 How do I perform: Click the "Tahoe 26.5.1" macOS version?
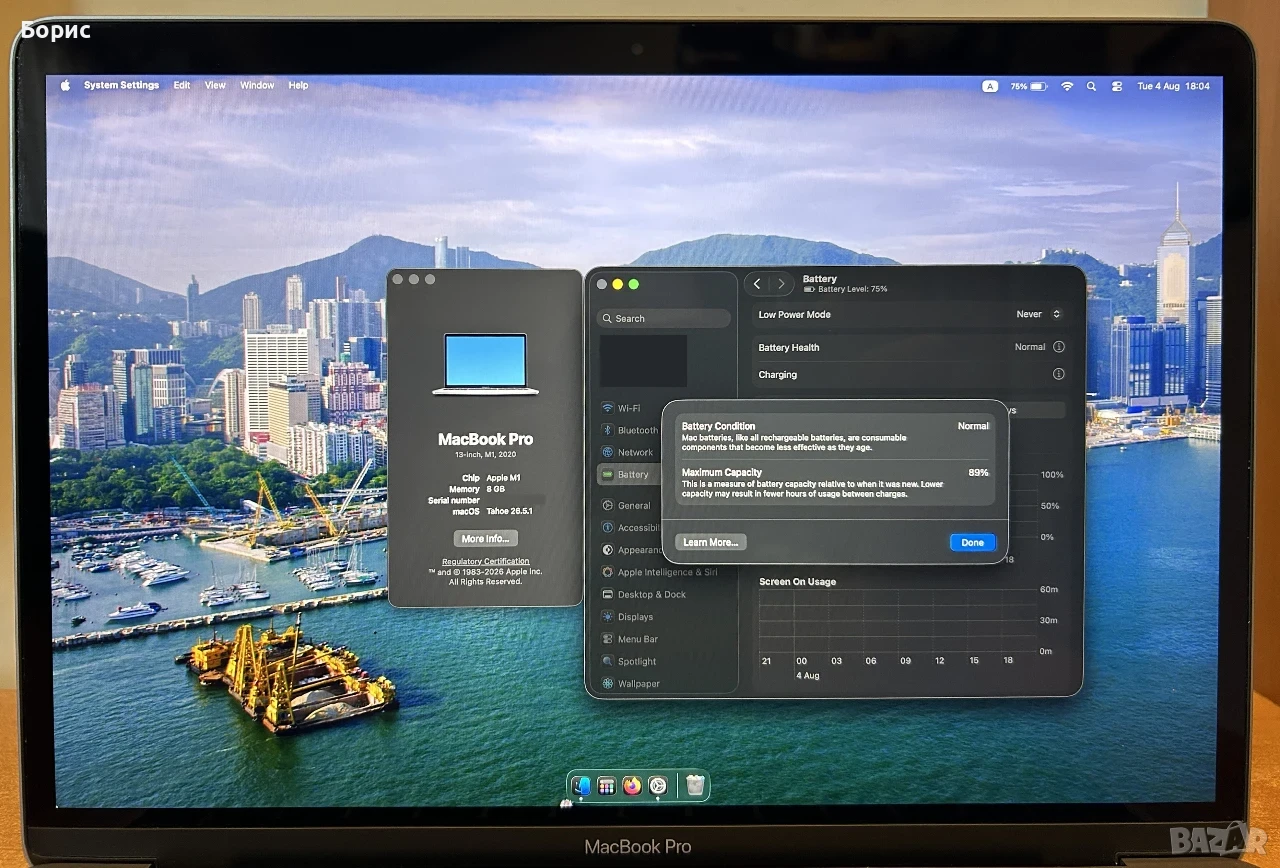(510, 511)
